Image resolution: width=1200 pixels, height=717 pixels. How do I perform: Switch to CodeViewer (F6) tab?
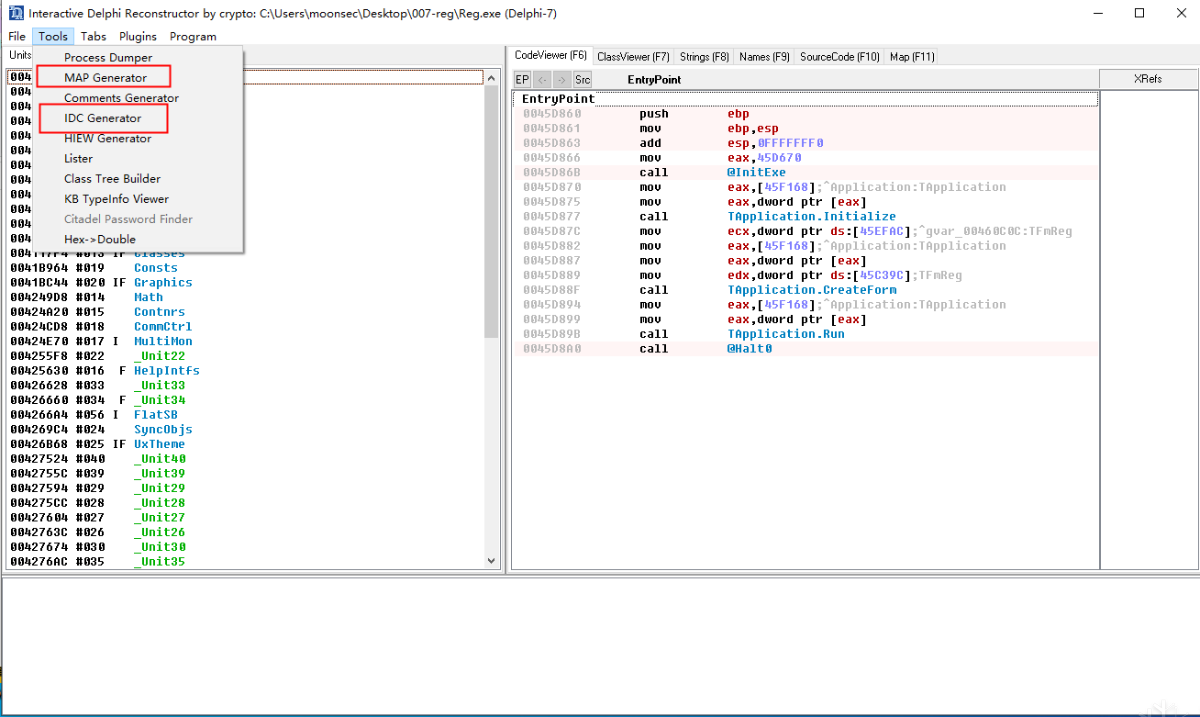(551, 56)
